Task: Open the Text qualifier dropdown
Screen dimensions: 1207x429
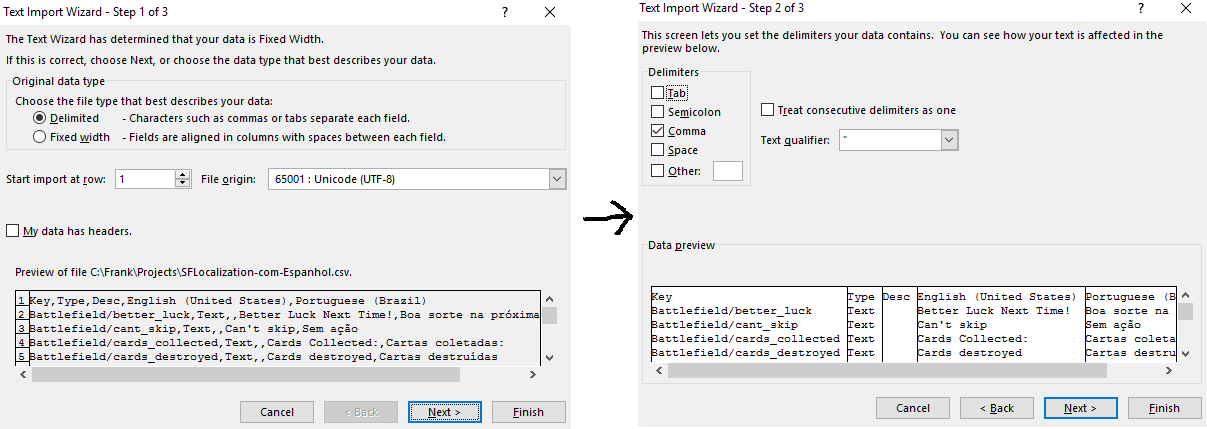Action: pyautogui.click(x=949, y=141)
